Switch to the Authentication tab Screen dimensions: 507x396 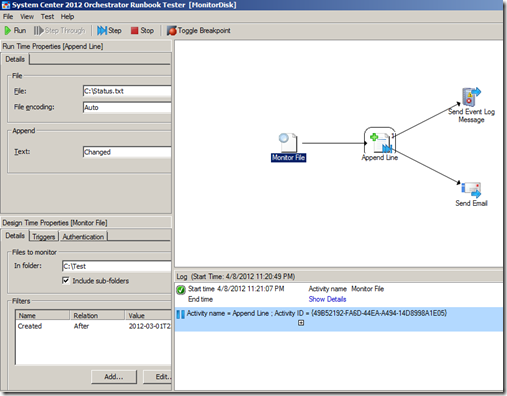coord(83,237)
